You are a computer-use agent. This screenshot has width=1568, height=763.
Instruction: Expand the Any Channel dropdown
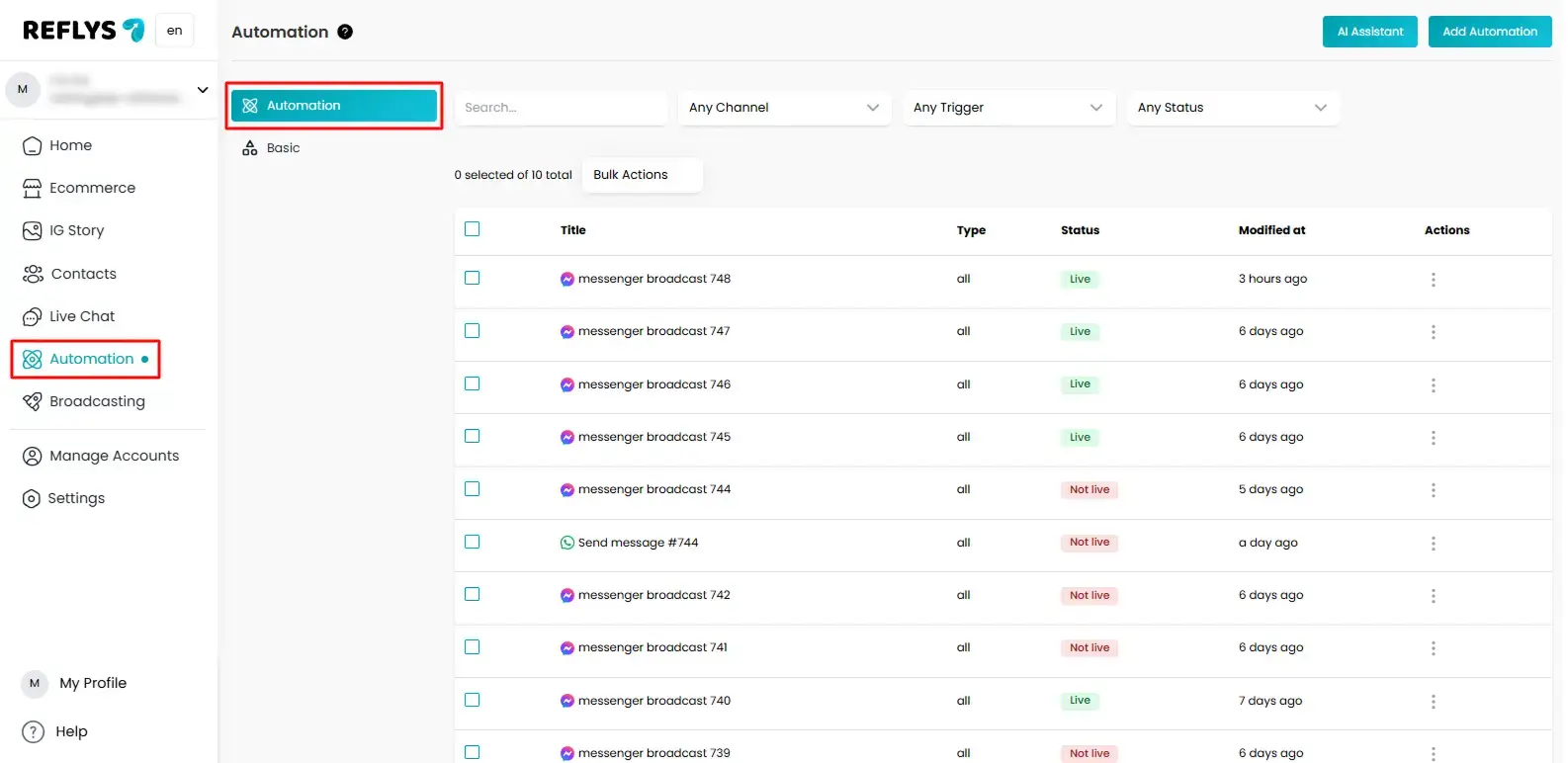784,108
